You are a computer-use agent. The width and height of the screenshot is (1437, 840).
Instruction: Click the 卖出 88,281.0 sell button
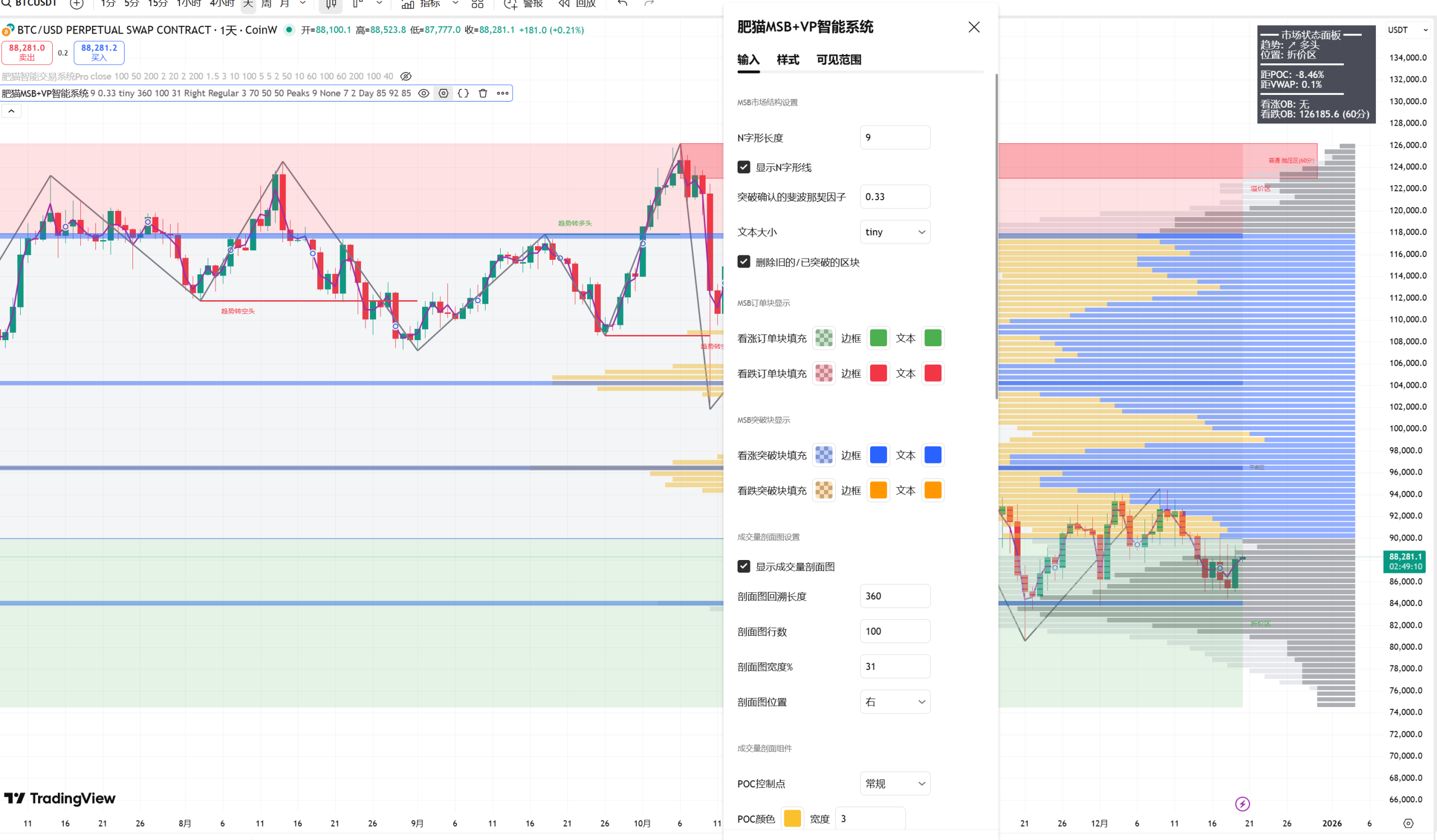pos(27,52)
